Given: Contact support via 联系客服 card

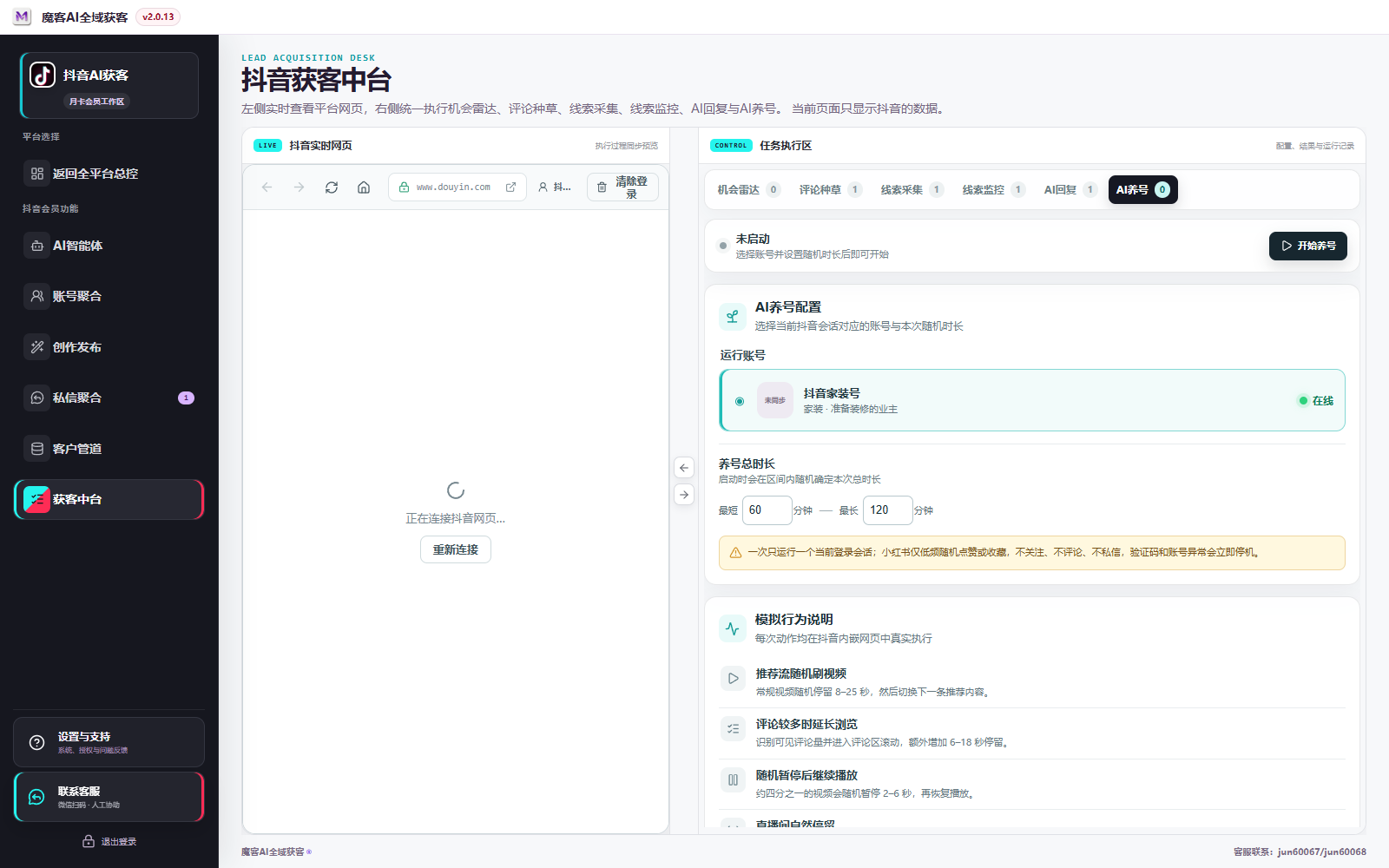Looking at the screenshot, I should [x=109, y=797].
